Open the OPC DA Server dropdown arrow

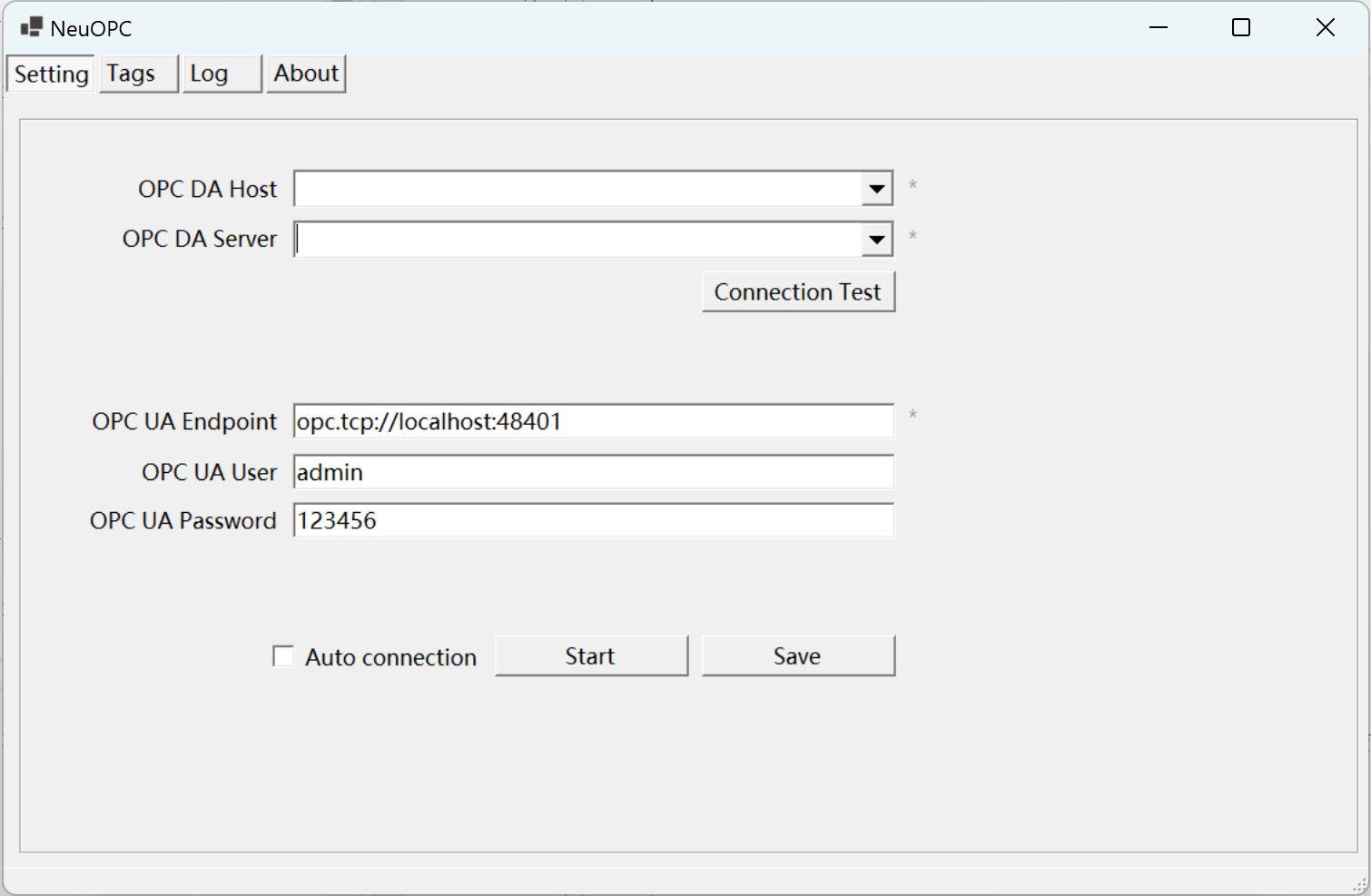[876, 240]
